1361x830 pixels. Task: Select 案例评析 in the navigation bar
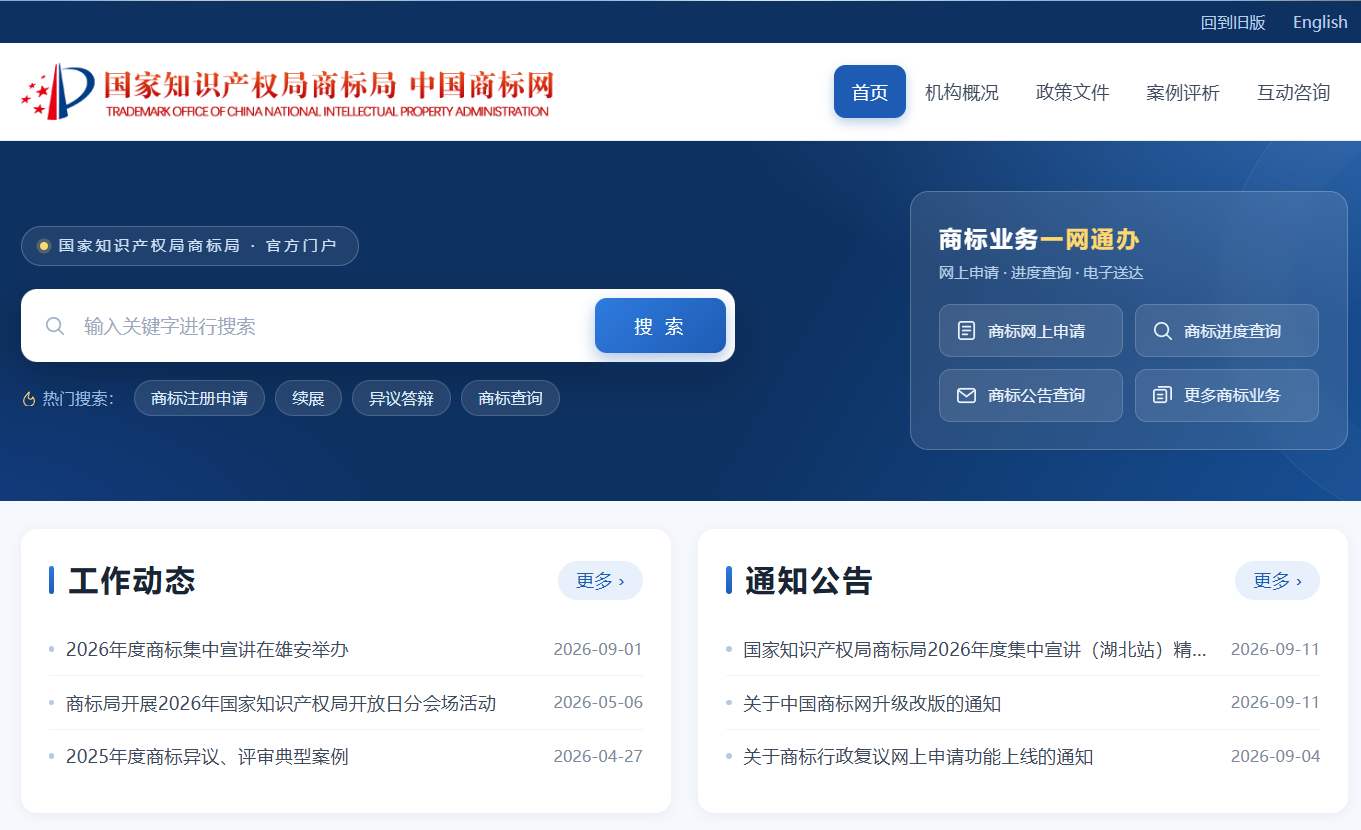1183,92
